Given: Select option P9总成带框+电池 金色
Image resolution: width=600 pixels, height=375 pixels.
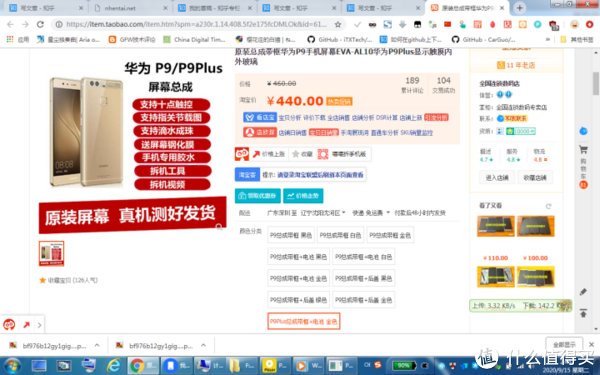Looking at the screenshot, I should pos(298,278).
